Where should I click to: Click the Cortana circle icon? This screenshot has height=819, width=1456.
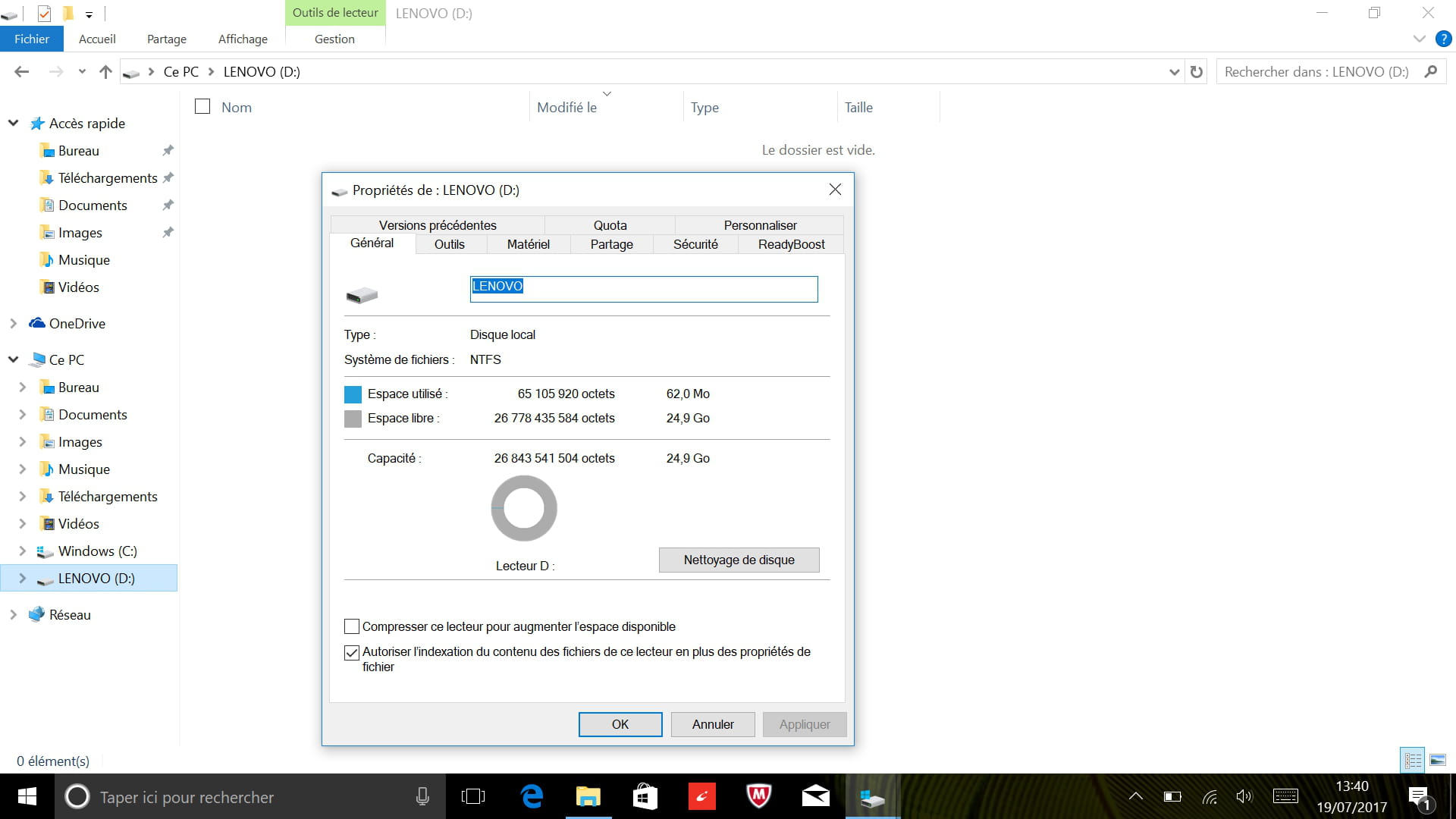point(77,796)
